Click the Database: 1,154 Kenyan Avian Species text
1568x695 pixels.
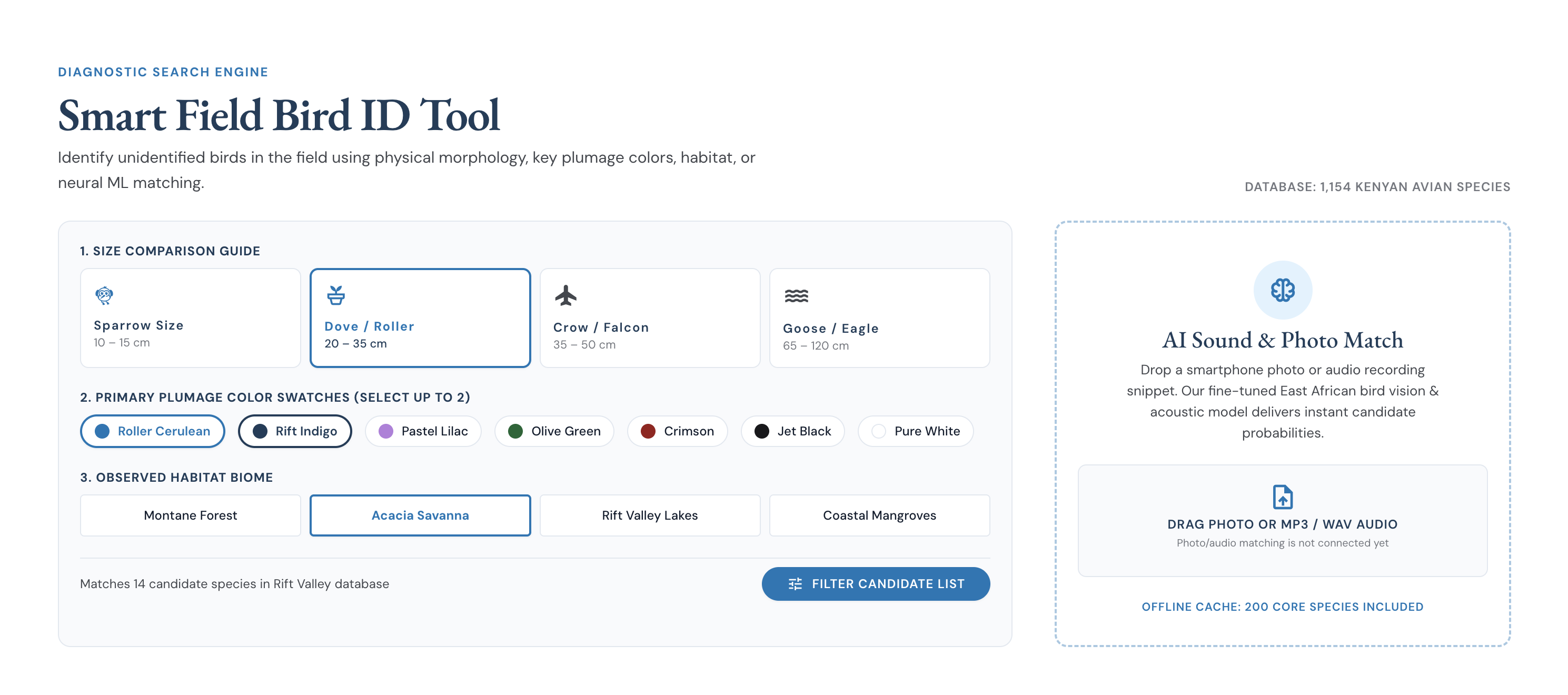point(1377,187)
